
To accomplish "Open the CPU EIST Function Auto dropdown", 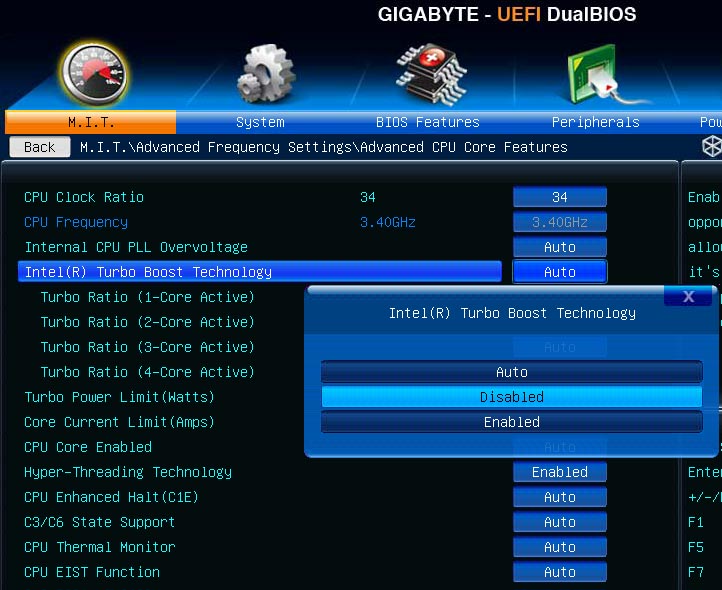I will (560, 572).
